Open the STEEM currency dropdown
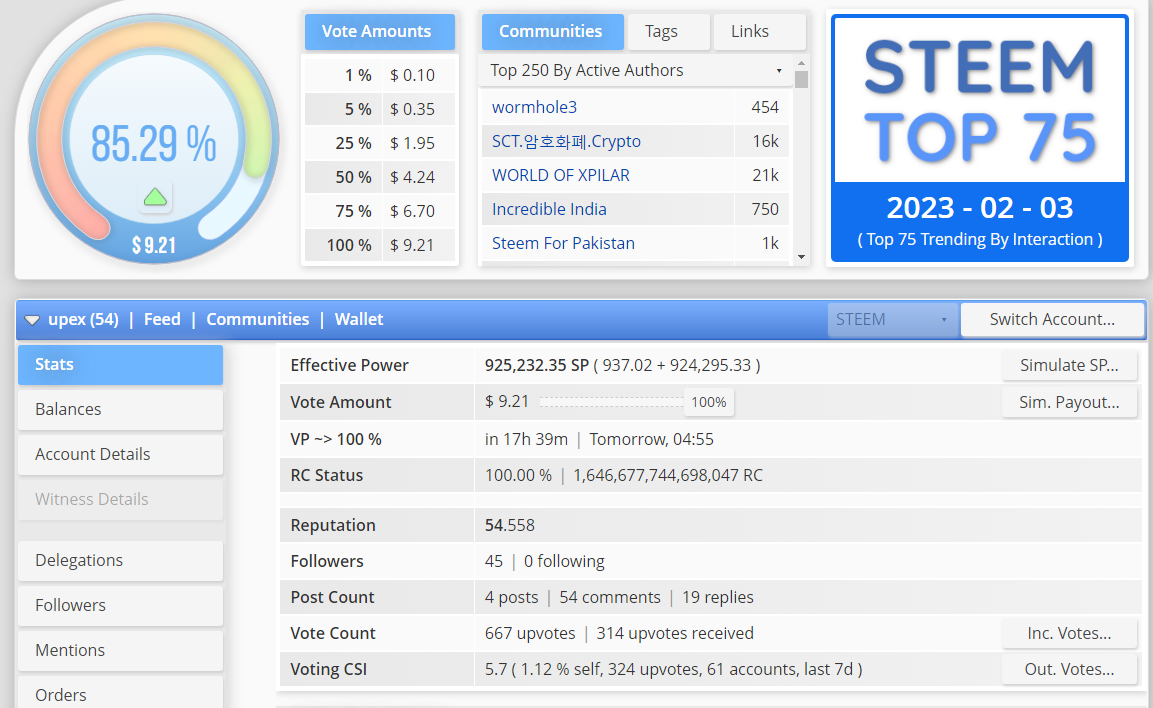 892,320
